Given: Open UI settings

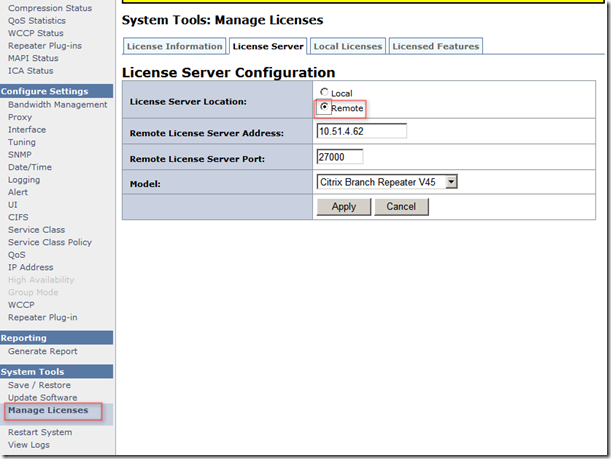Looking at the screenshot, I should pyautogui.click(x=13, y=205).
